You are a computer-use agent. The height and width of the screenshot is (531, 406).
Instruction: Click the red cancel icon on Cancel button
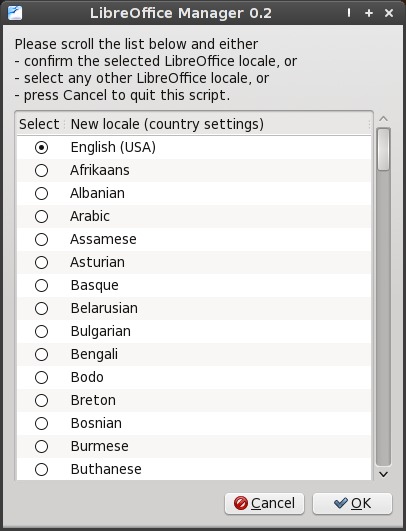241,503
